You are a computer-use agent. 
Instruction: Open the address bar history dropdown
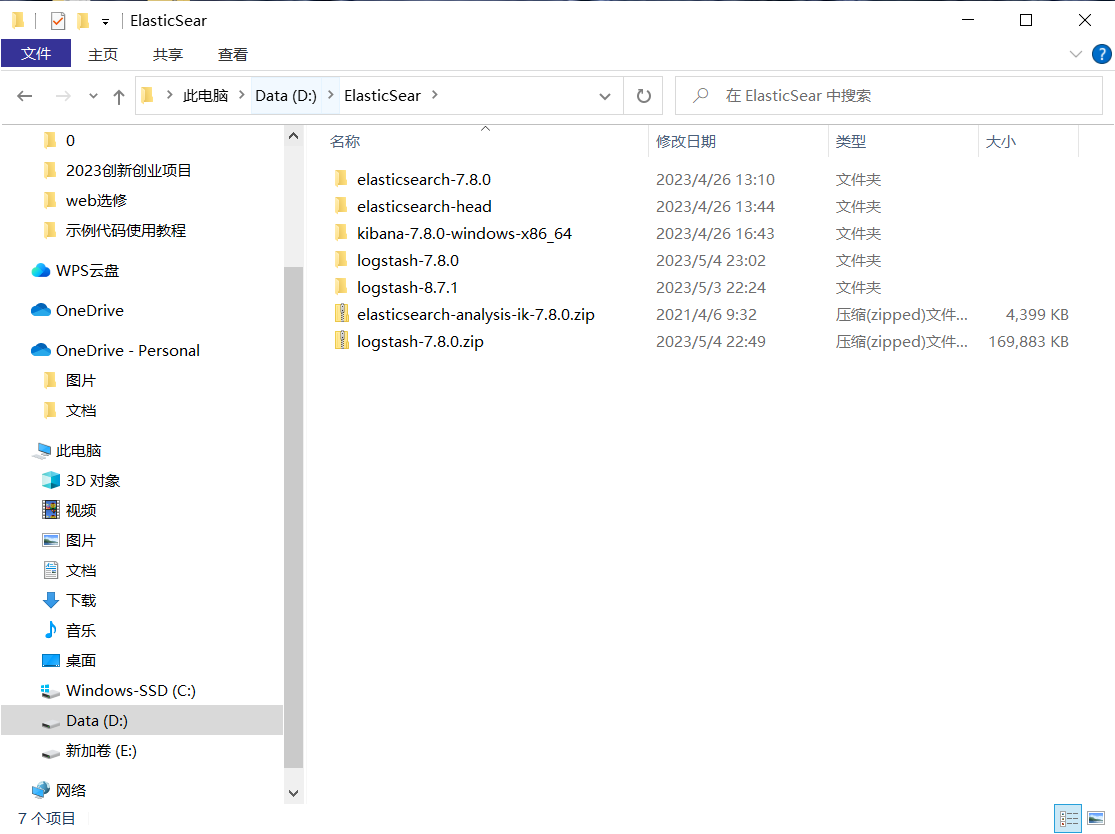point(605,96)
